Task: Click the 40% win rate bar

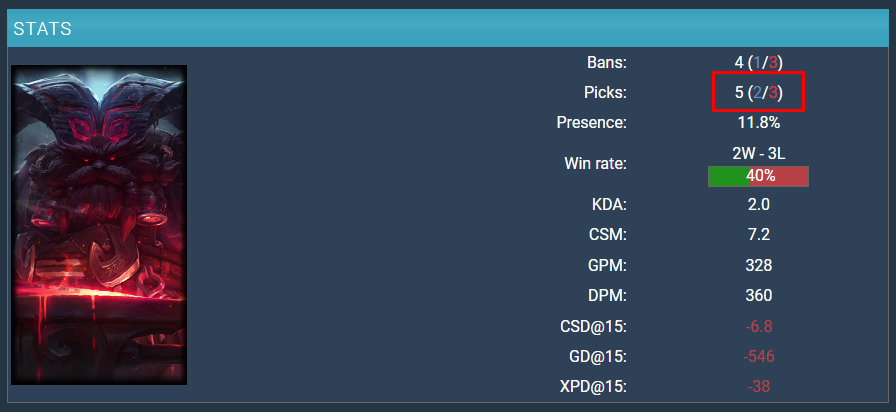Action: [758, 176]
